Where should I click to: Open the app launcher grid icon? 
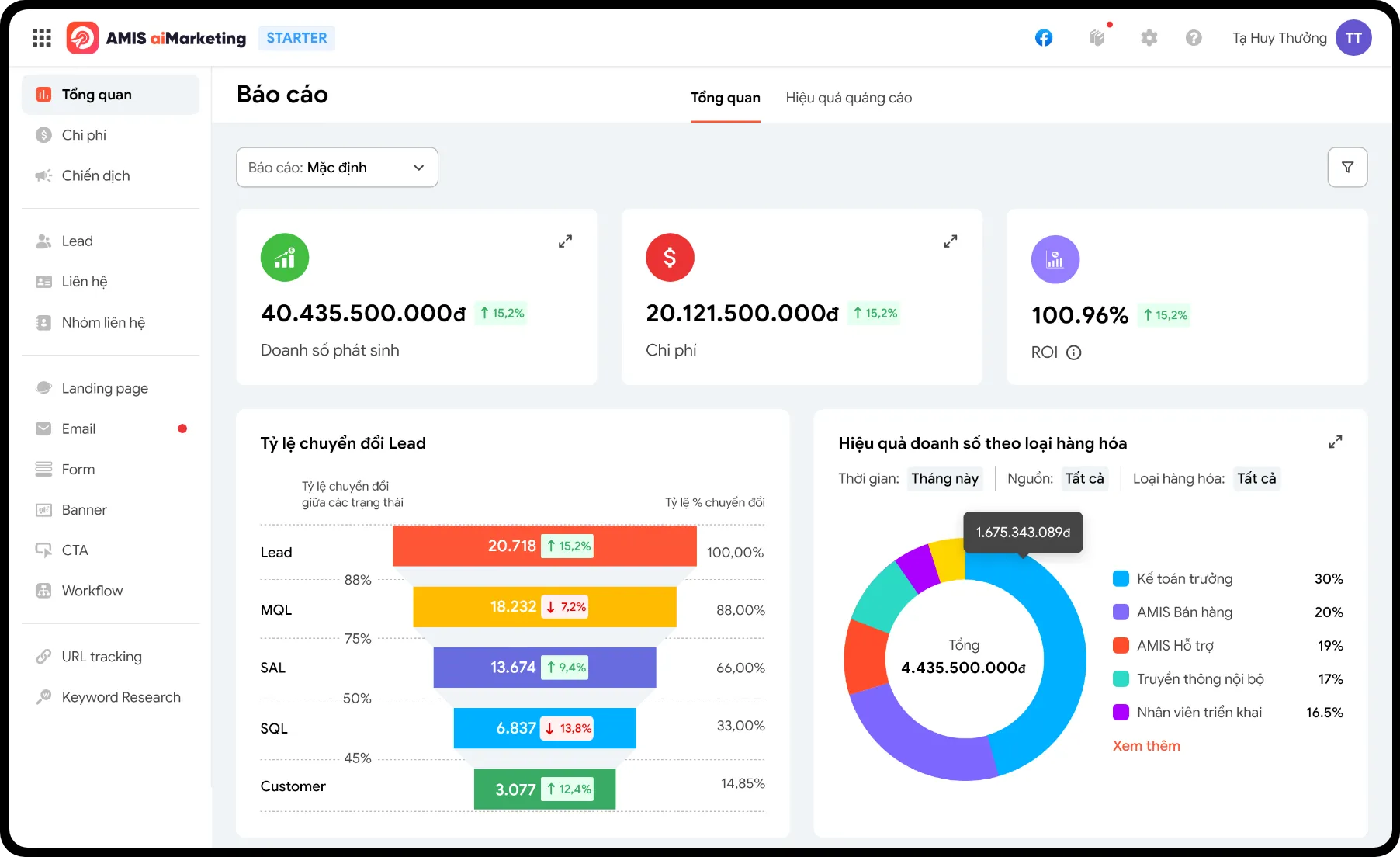(42, 38)
